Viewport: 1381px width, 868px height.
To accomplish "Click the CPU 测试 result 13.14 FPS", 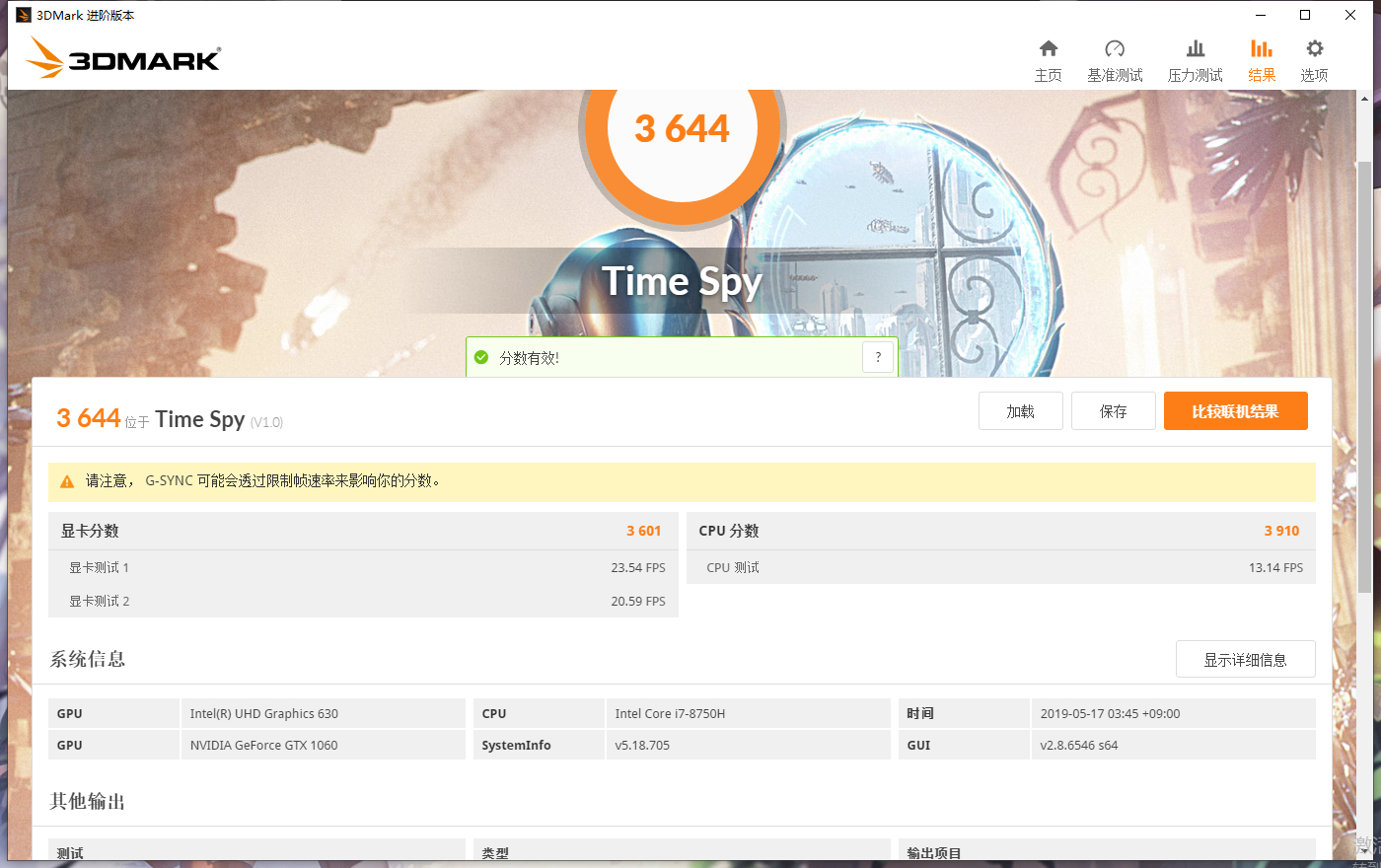I will [x=1276, y=567].
